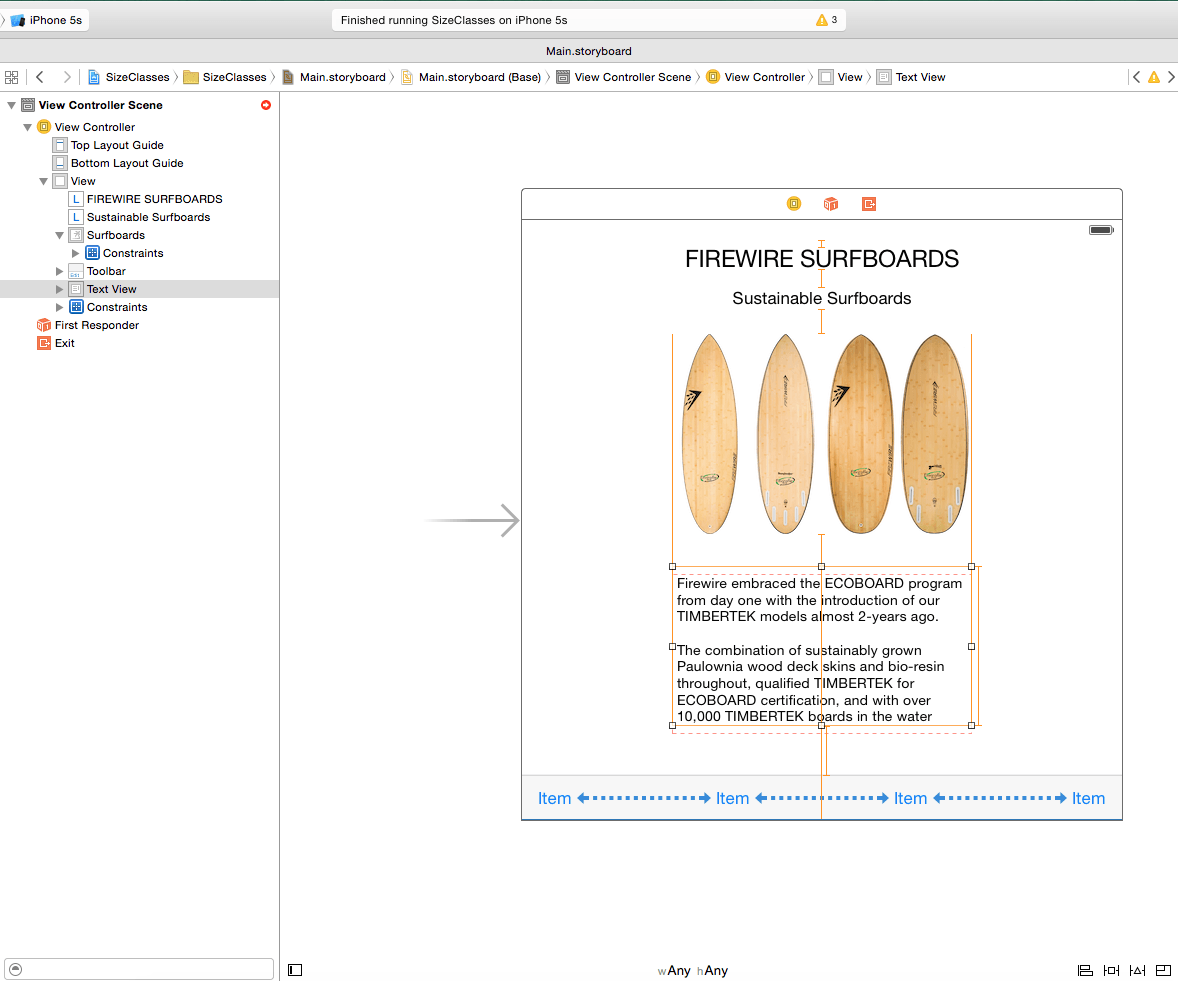Expand the Toolbar item in the outline
This screenshot has height=981, width=1178.
(59, 271)
